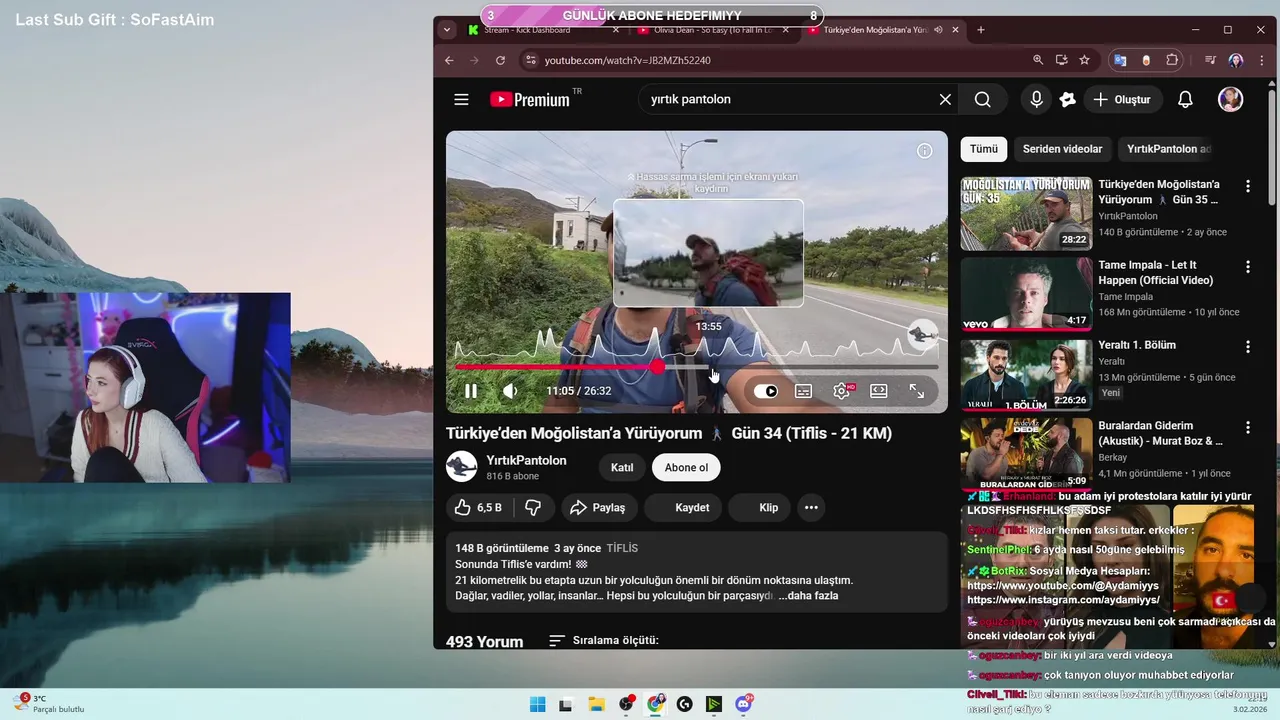Viewport: 1280px width, 720px height.
Task: Open Discord from the taskbar
Action: (x=743, y=704)
